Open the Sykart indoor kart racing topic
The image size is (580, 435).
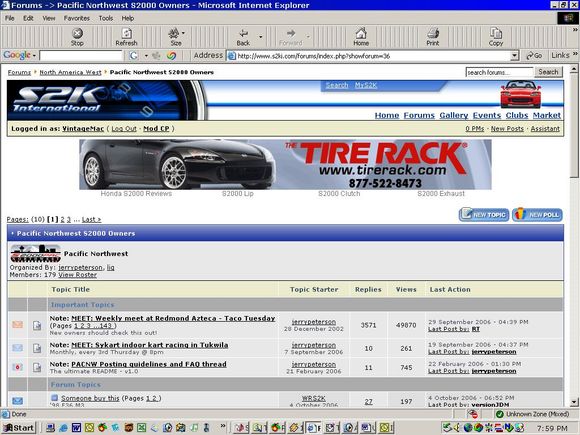(150, 345)
